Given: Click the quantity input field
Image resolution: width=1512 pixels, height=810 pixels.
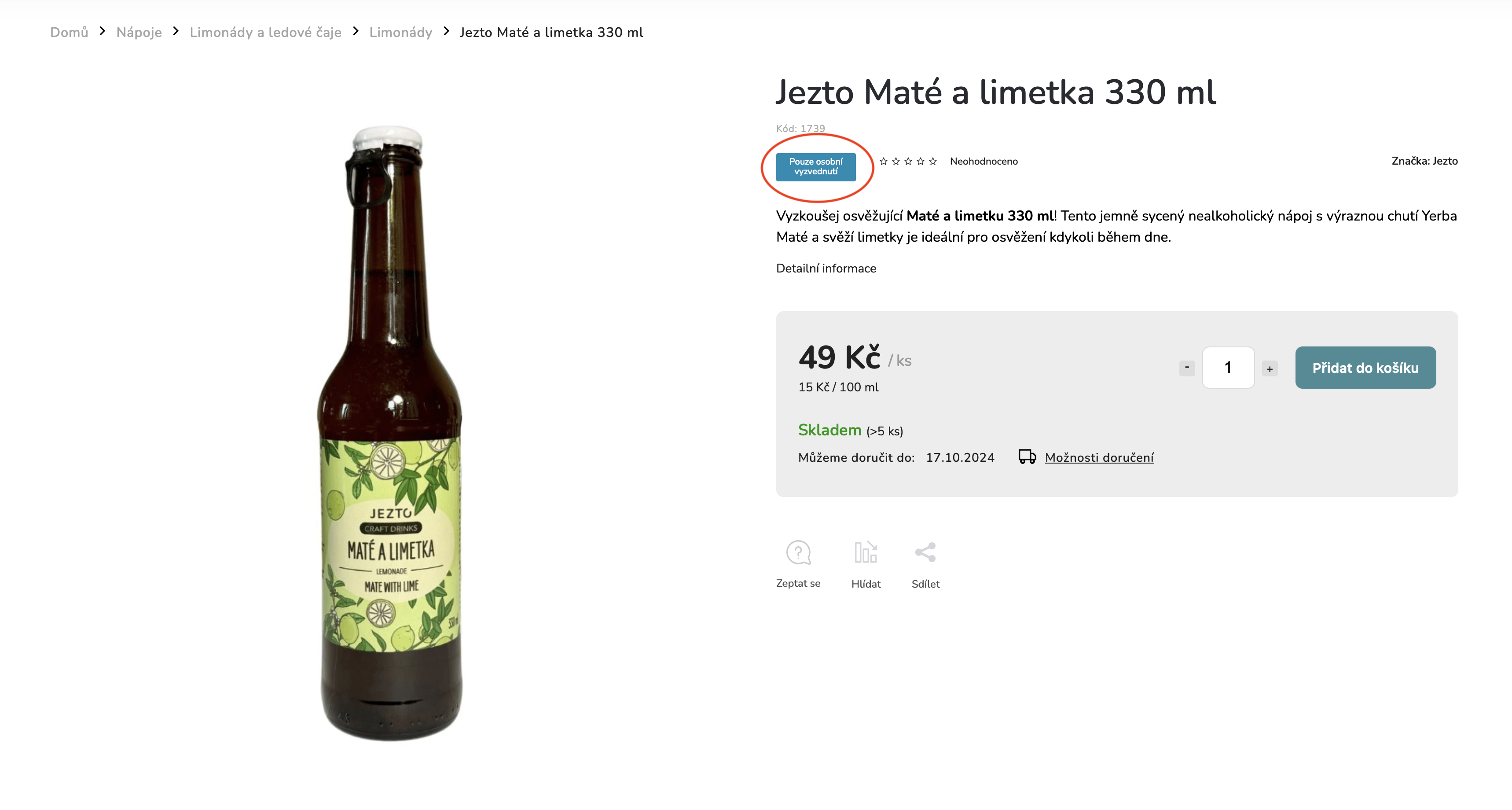Looking at the screenshot, I should click(1228, 367).
